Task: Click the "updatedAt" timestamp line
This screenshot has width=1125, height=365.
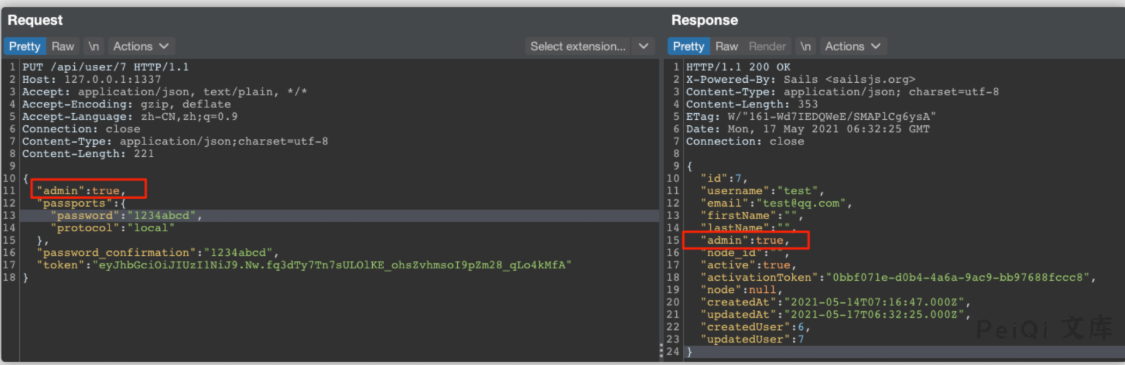Action: [835, 314]
